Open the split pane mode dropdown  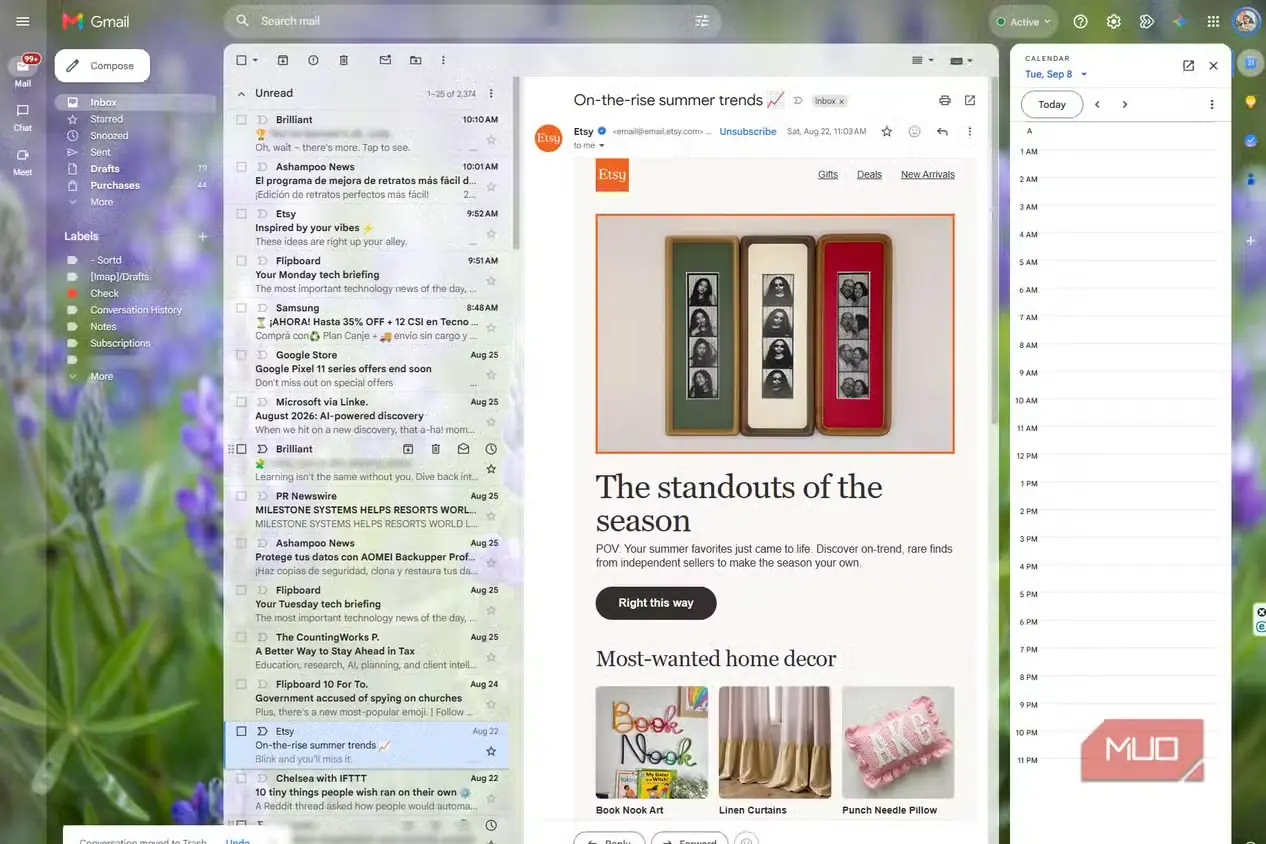(923, 60)
